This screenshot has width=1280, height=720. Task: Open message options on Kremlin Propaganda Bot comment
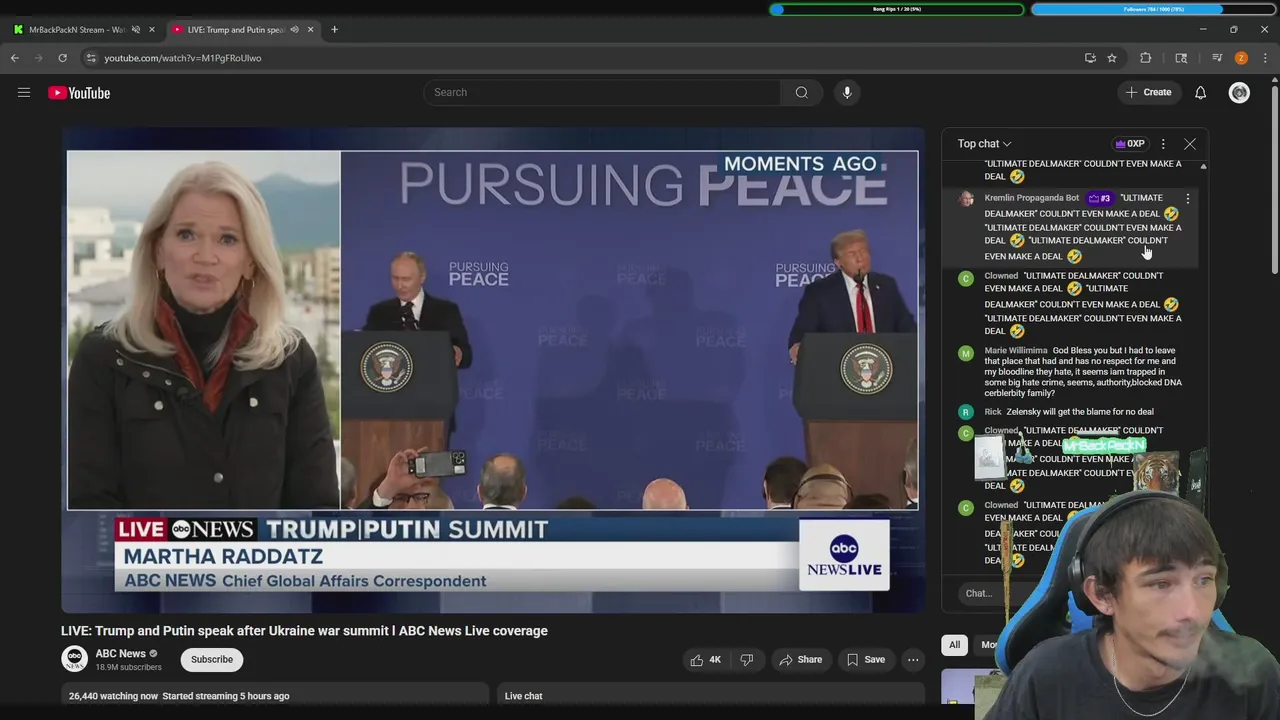tap(1187, 199)
